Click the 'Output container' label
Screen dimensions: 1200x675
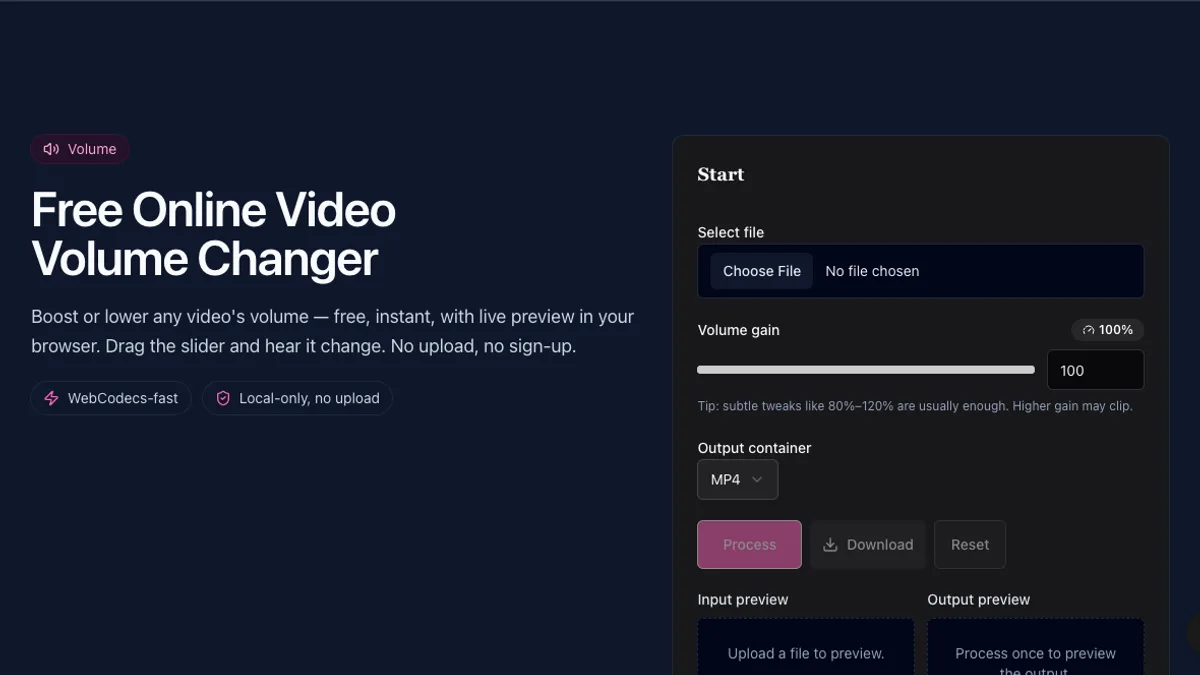(754, 448)
